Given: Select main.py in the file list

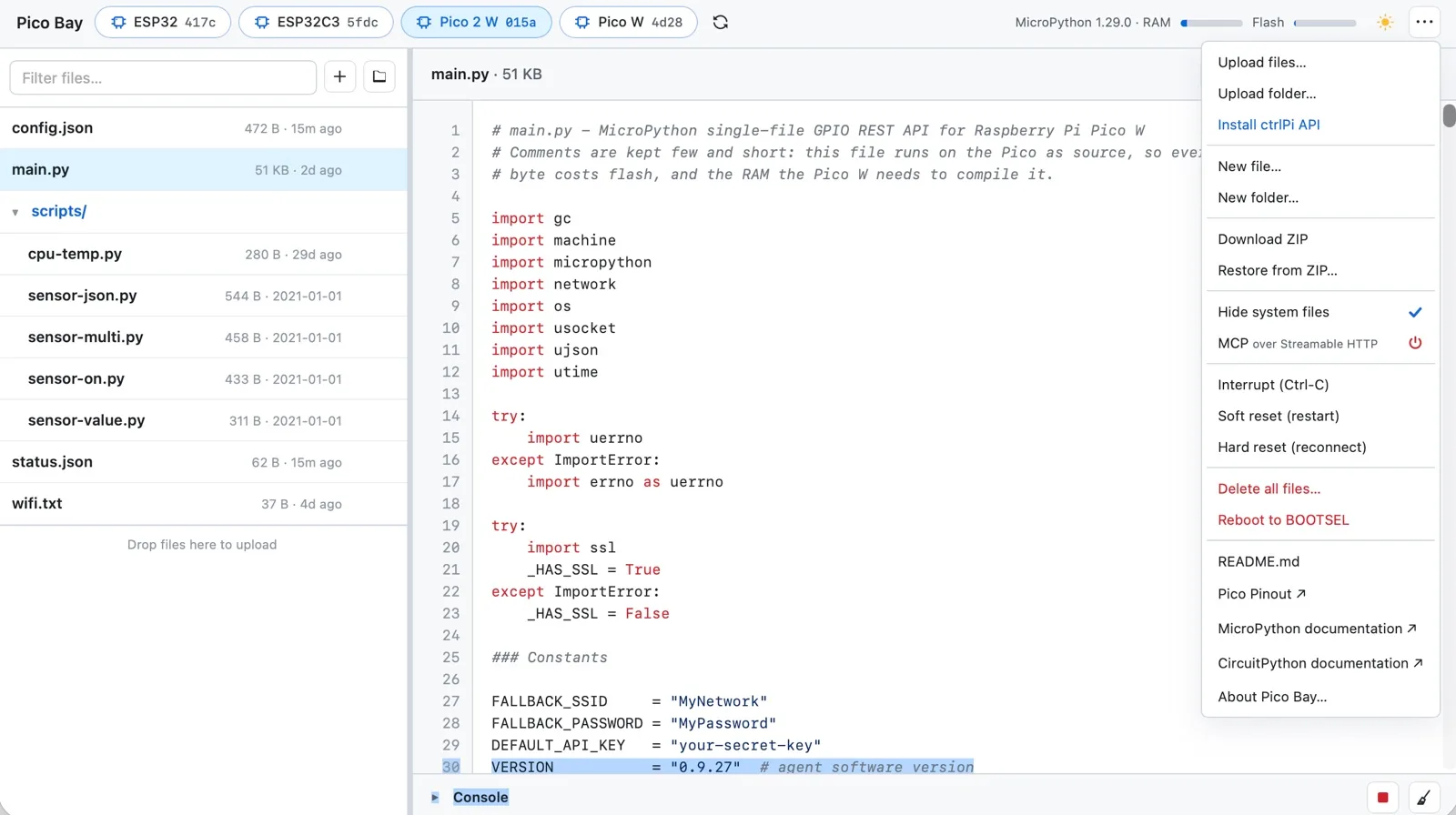Looking at the screenshot, I should pyautogui.click(x=204, y=169).
